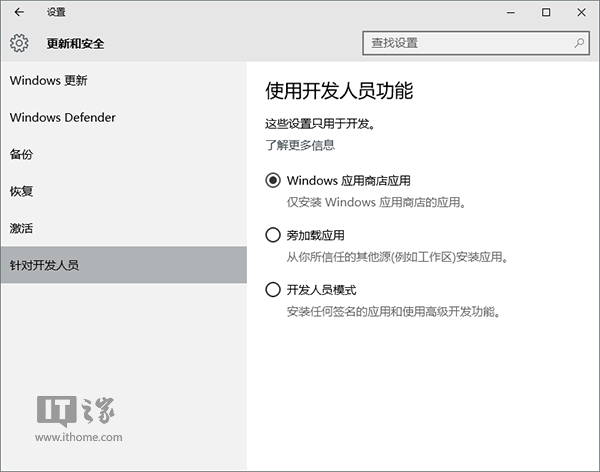Click the 使用开发人员功能 heading

pos(339,91)
